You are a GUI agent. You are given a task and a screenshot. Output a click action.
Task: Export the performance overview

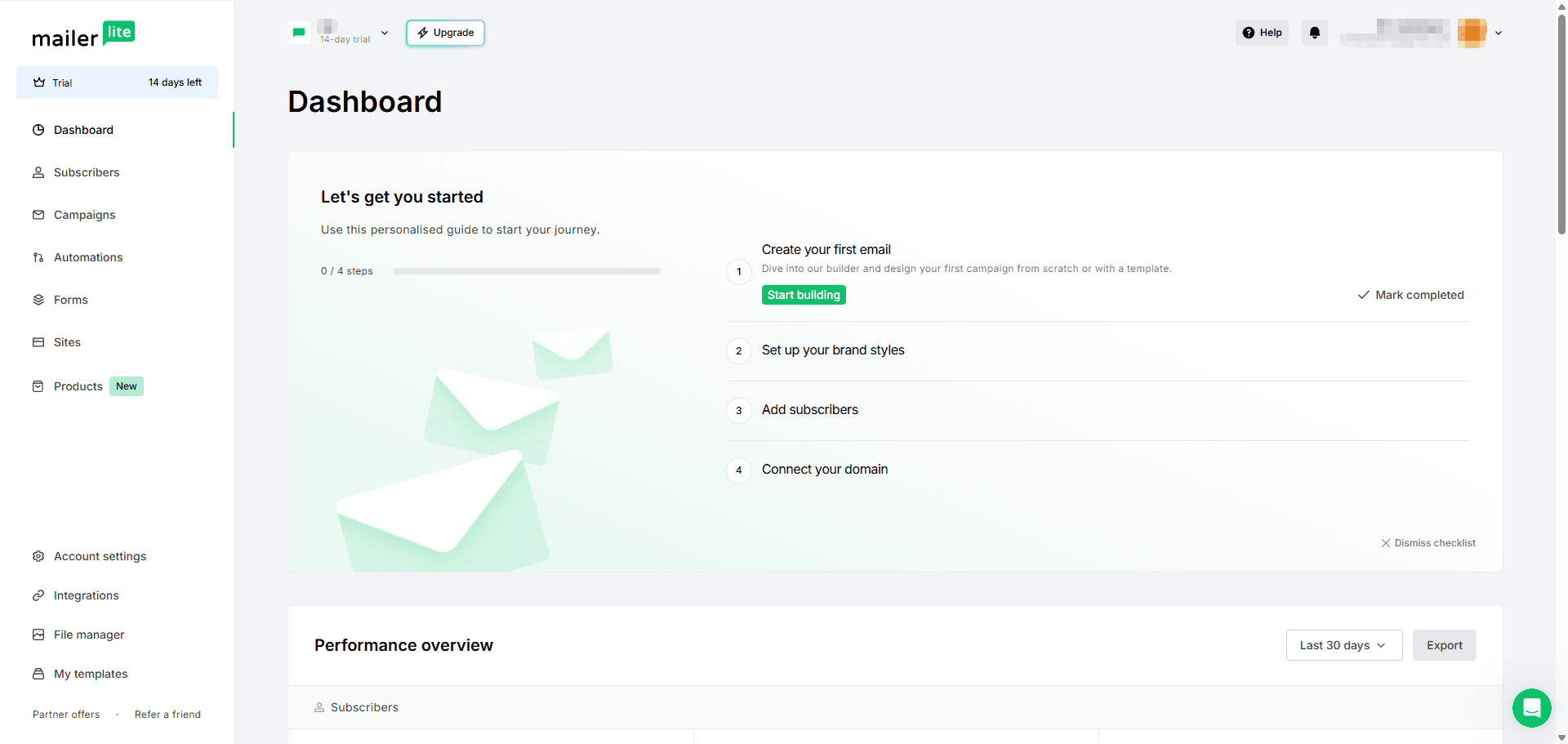[1445, 645]
